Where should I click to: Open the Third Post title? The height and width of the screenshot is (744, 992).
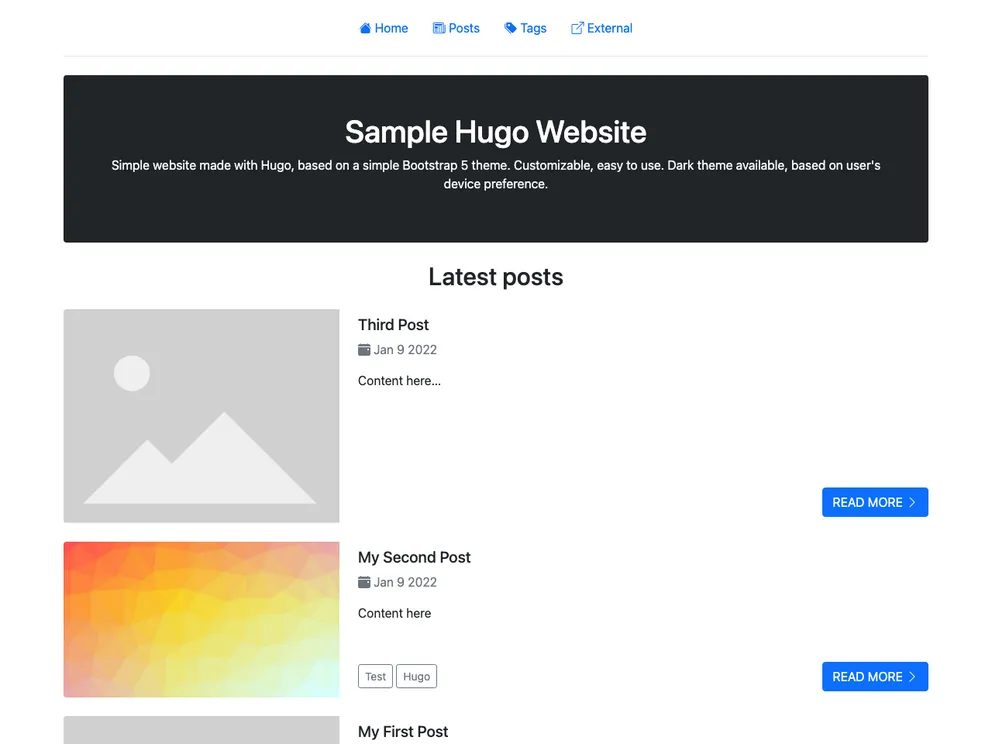[393, 325]
